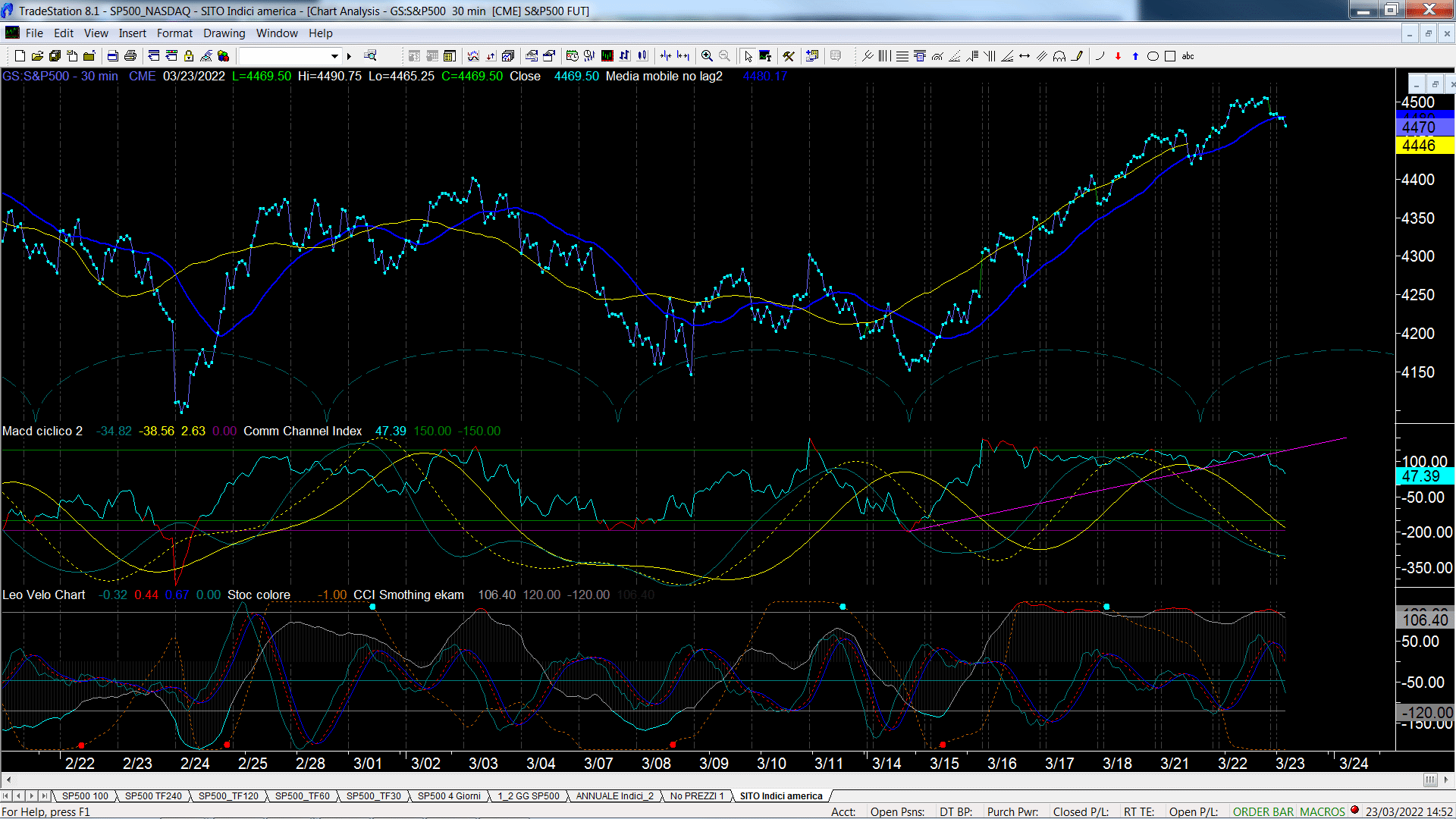Select the arc curve drawing tool
Image resolution: width=1456 pixels, height=819 pixels.
click(1100, 56)
